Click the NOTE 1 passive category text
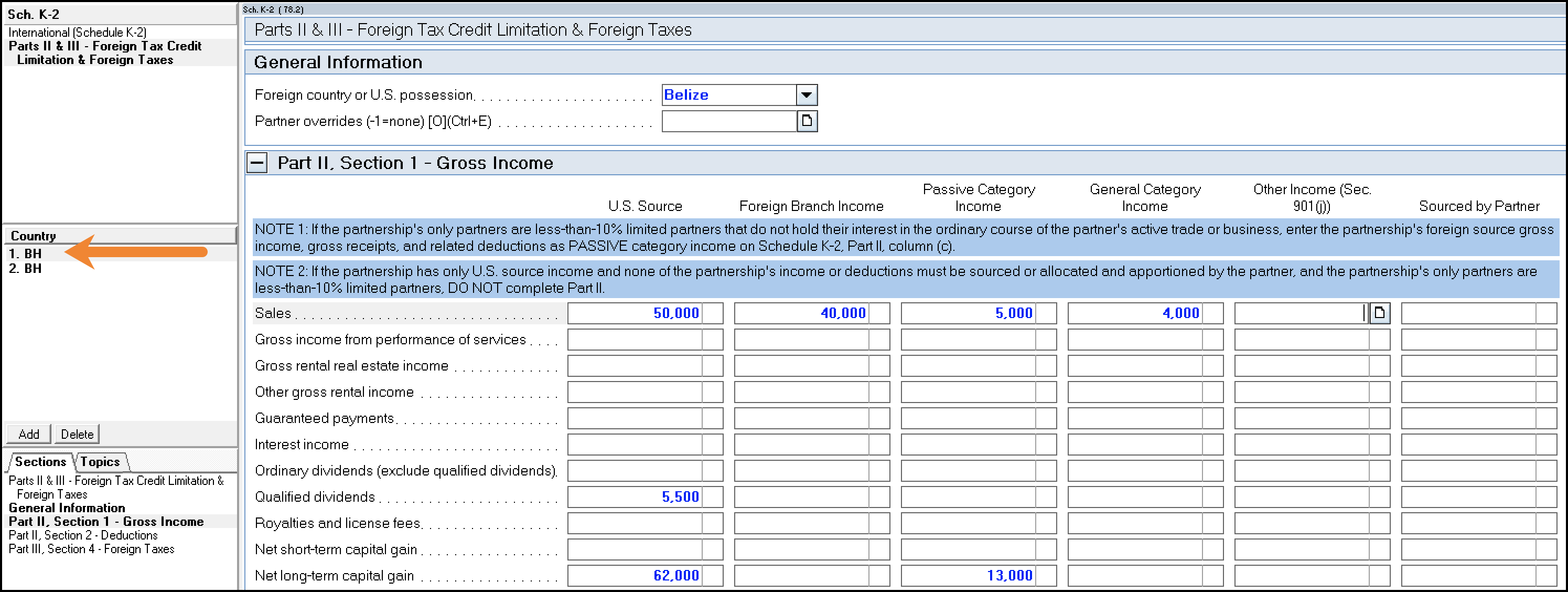The width and height of the screenshot is (1568, 592). (x=905, y=238)
